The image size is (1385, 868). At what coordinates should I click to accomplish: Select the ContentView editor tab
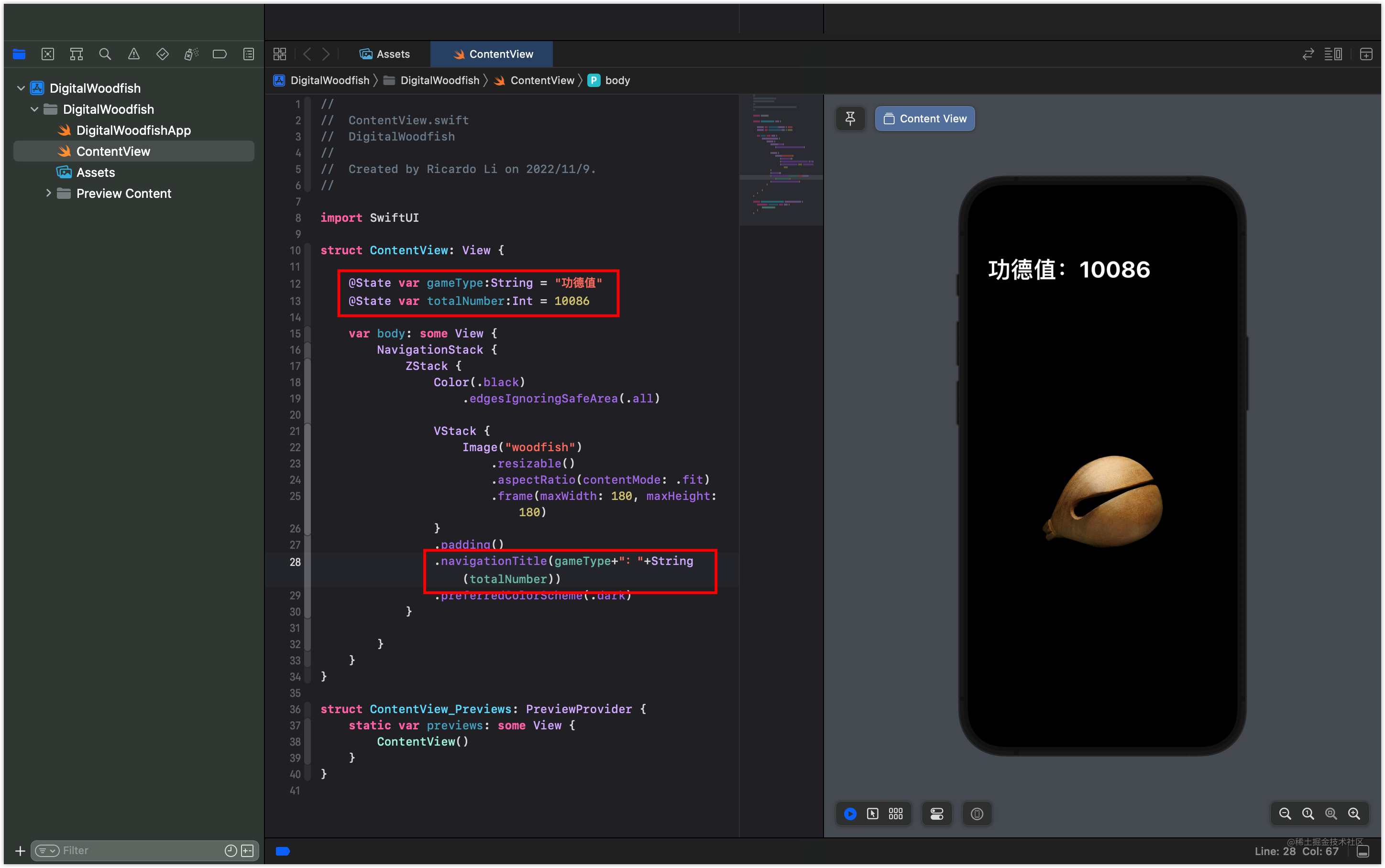[492, 54]
